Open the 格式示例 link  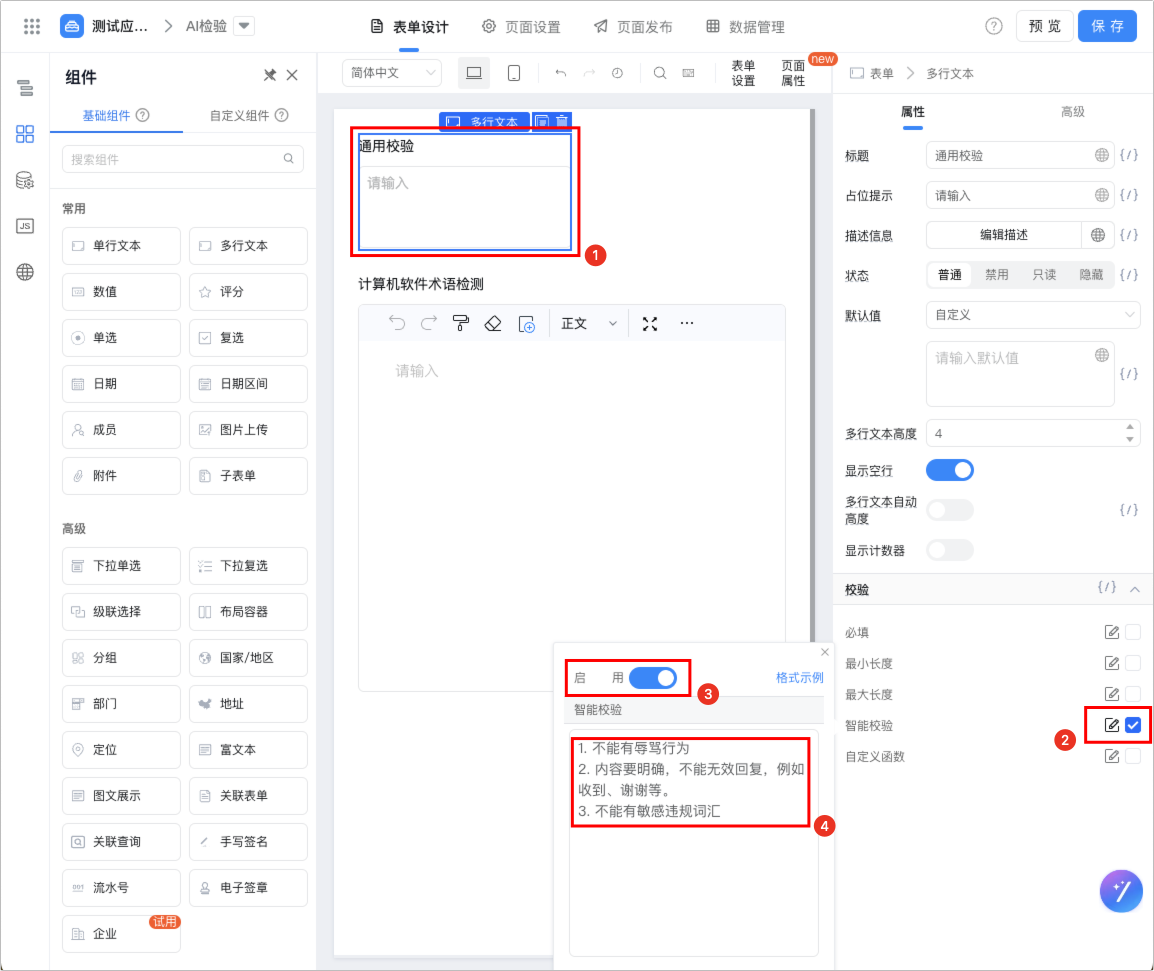[799, 678]
